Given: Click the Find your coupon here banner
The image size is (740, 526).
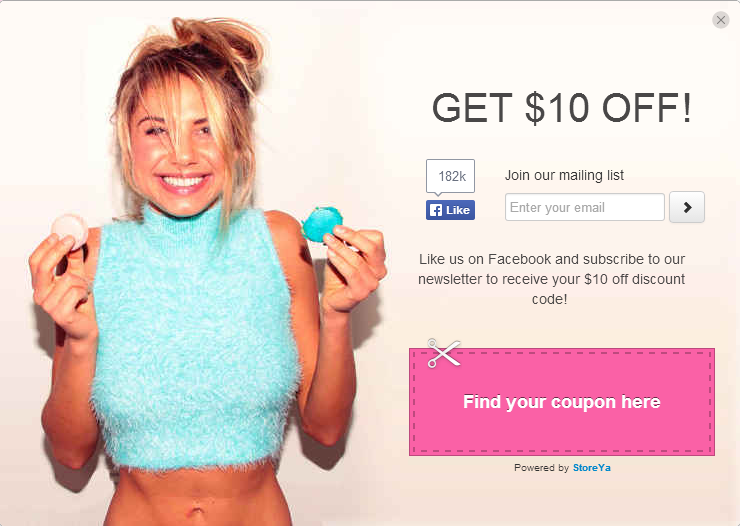Looking at the screenshot, I should pos(562,402).
